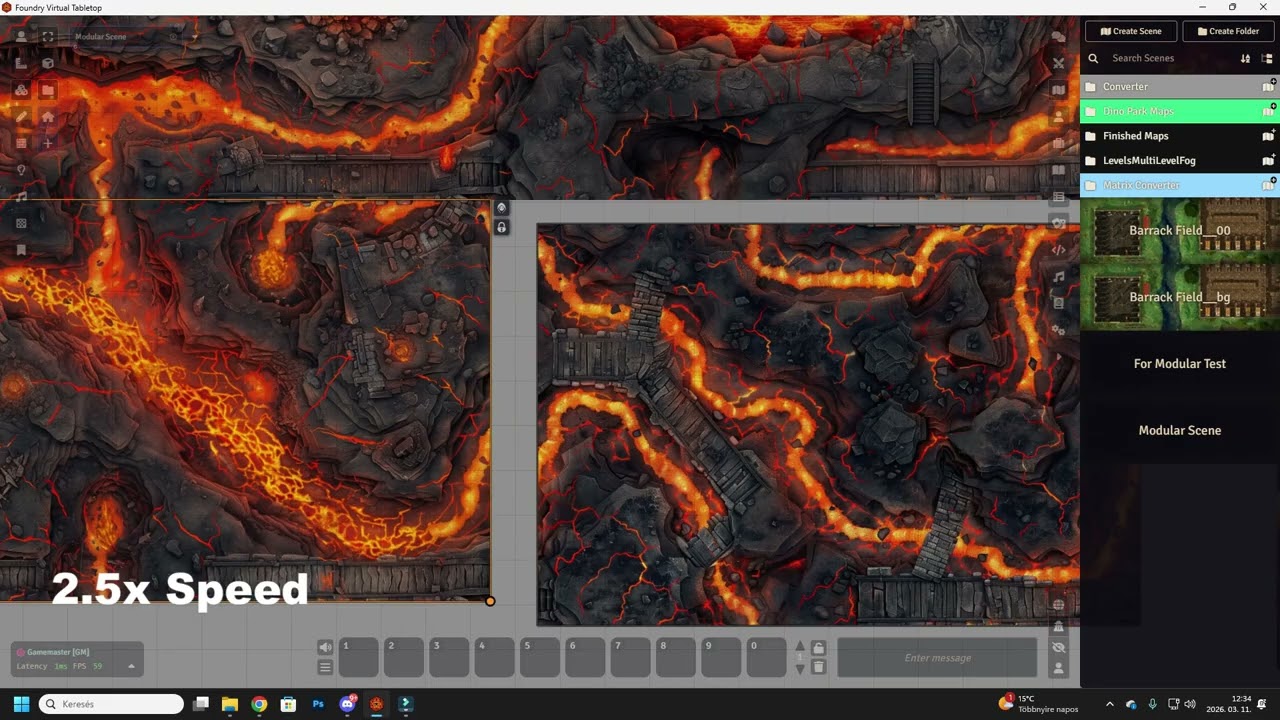Viewport: 1280px width, 720px height.
Task: Open the tile browser folder tool
Action: (x=48, y=90)
